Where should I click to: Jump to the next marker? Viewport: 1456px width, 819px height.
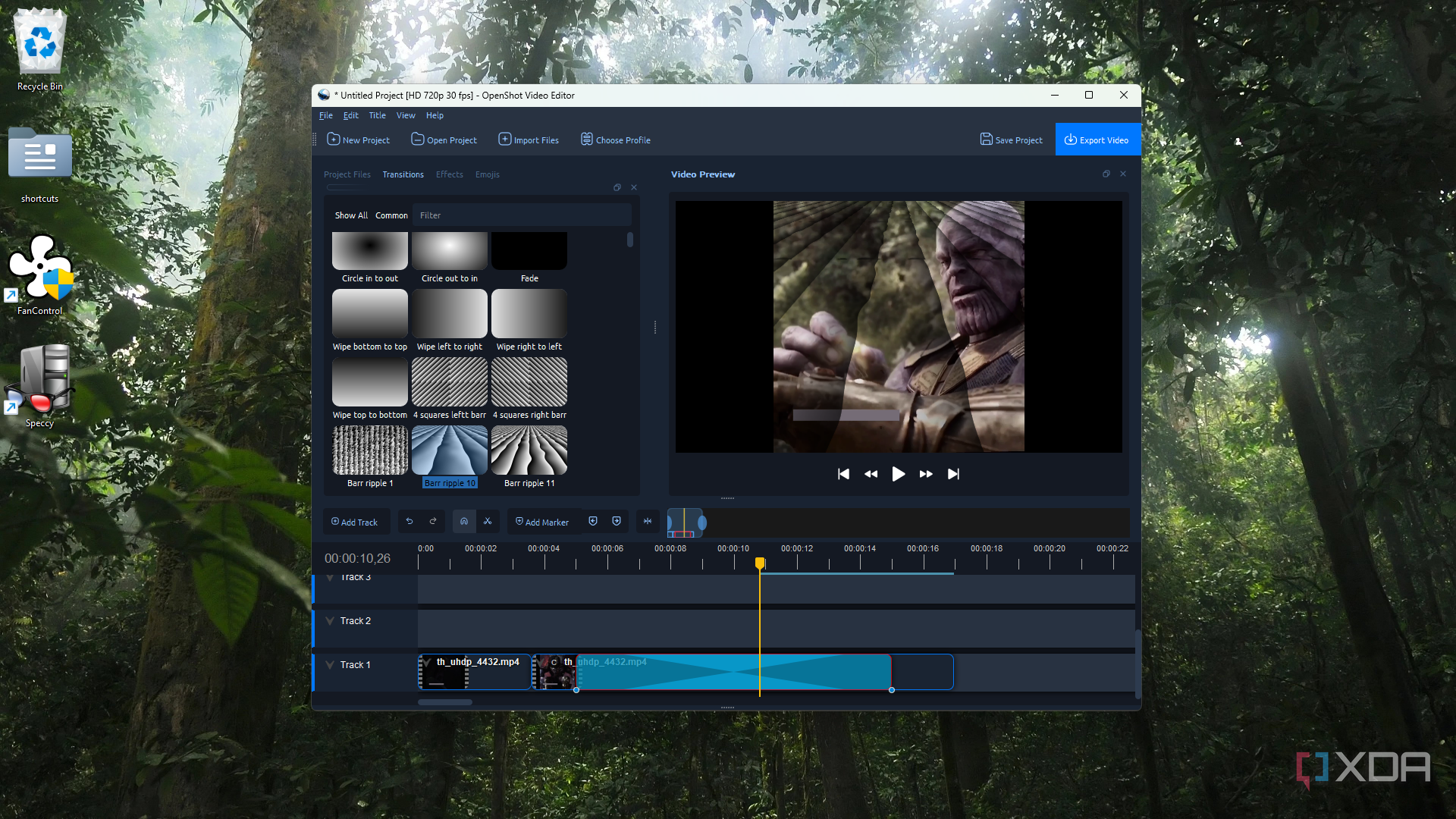617,522
